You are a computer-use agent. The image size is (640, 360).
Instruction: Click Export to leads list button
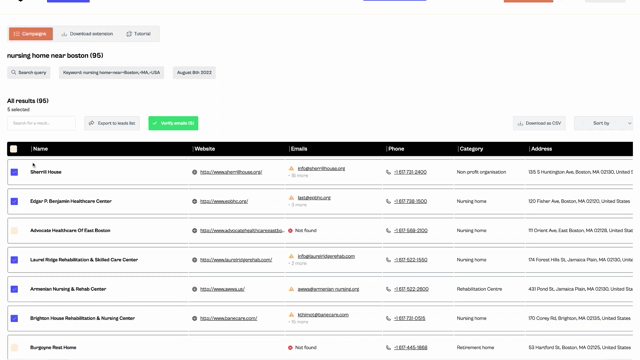pyautogui.click(x=112, y=123)
